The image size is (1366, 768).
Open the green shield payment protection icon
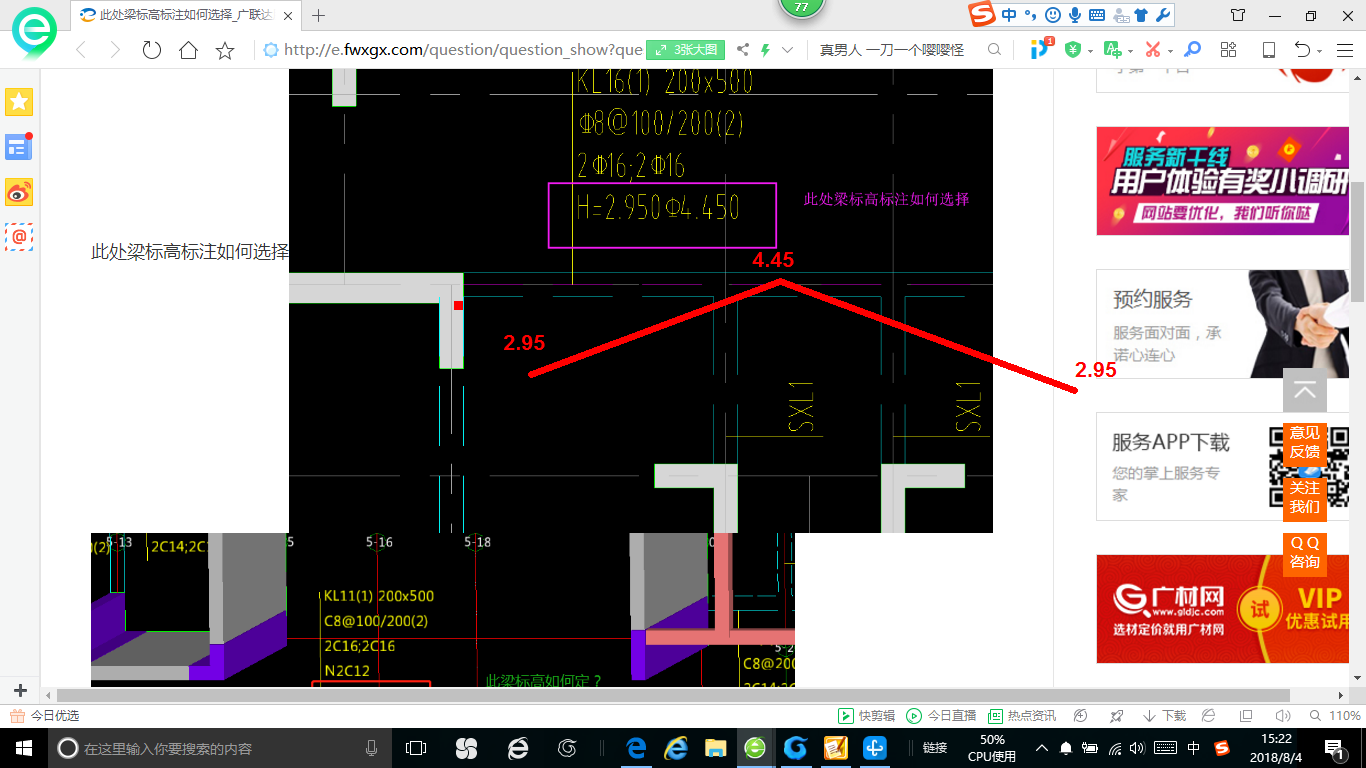[1073, 50]
